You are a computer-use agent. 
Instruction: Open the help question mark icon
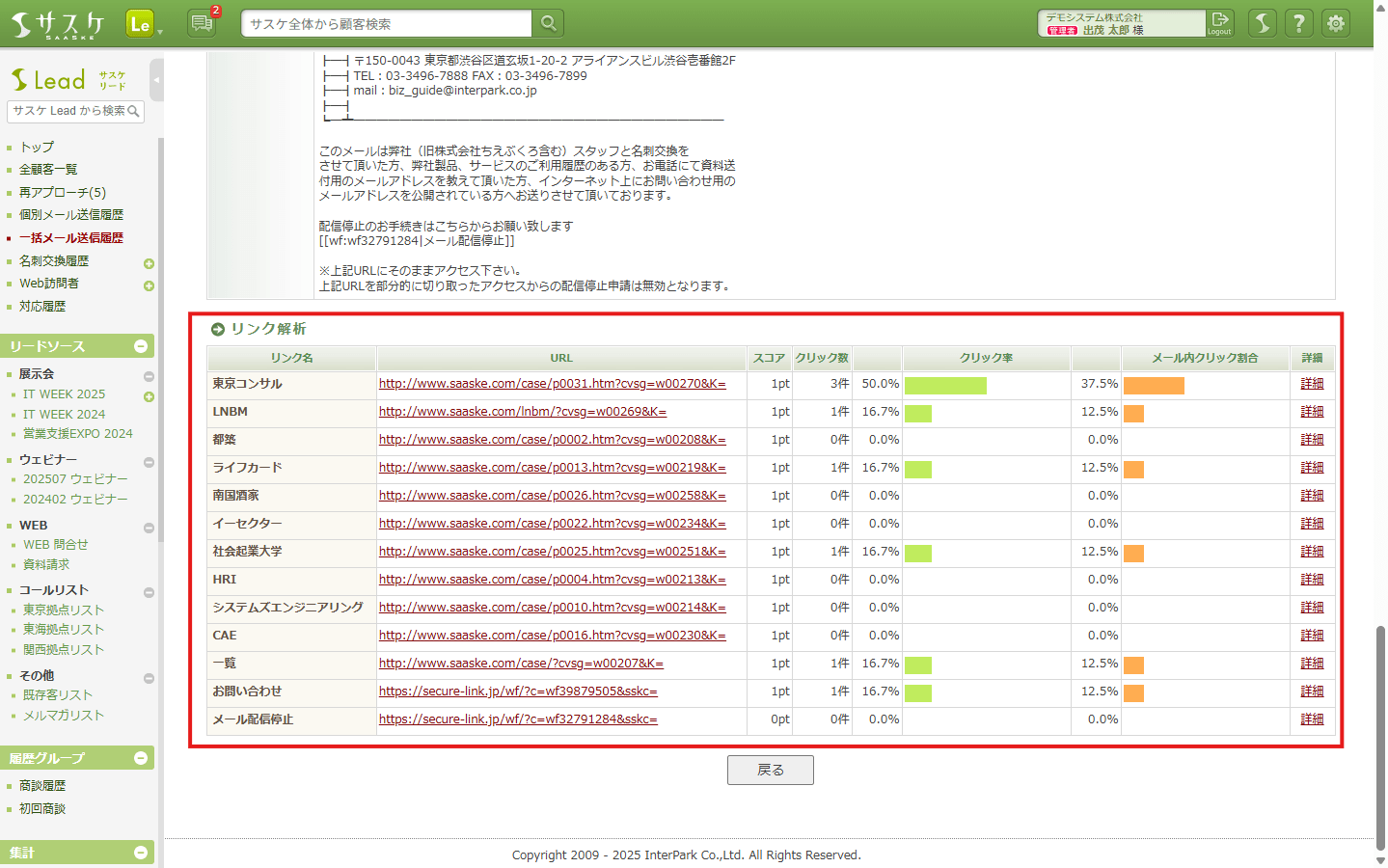1298,23
